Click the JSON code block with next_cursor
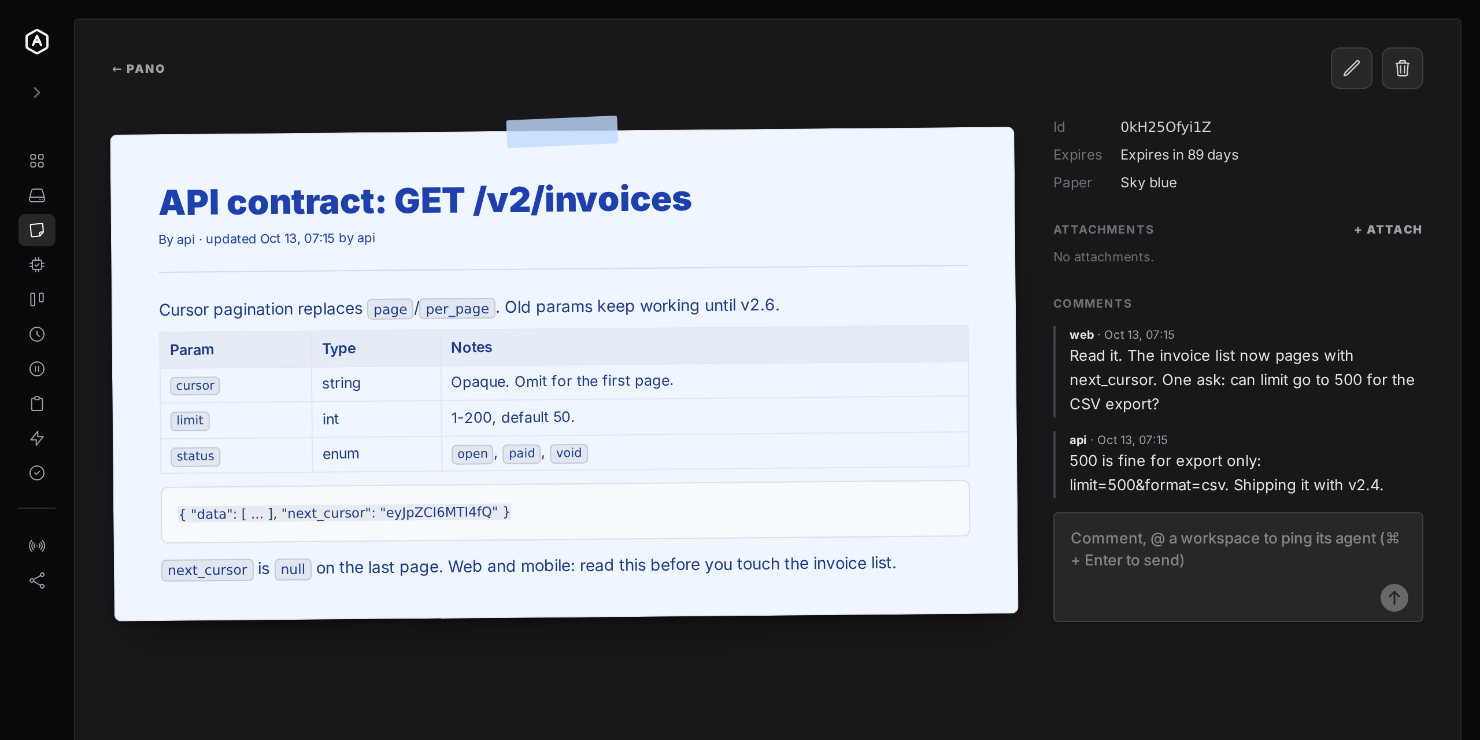 pos(565,510)
